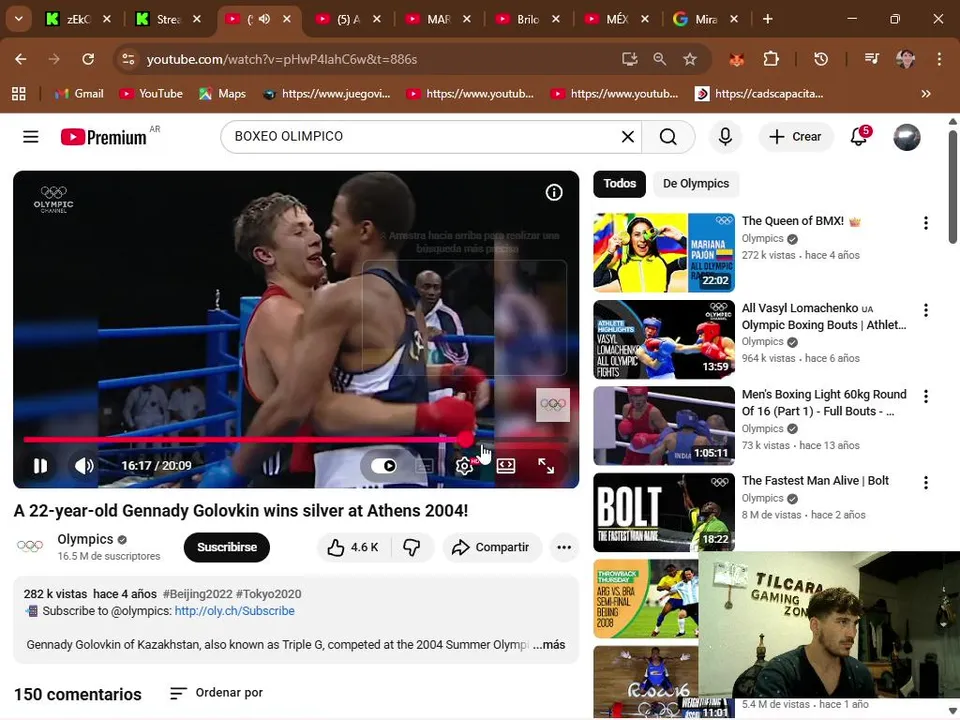This screenshot has width=960, height=720.
Task: Bookmark this page with star
Action: (x=690, y=59)
